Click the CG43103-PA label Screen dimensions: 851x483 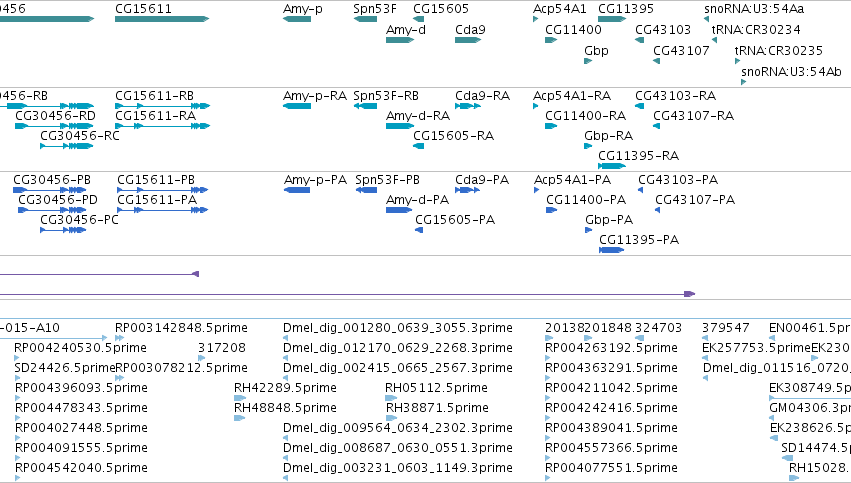point(678,180)
